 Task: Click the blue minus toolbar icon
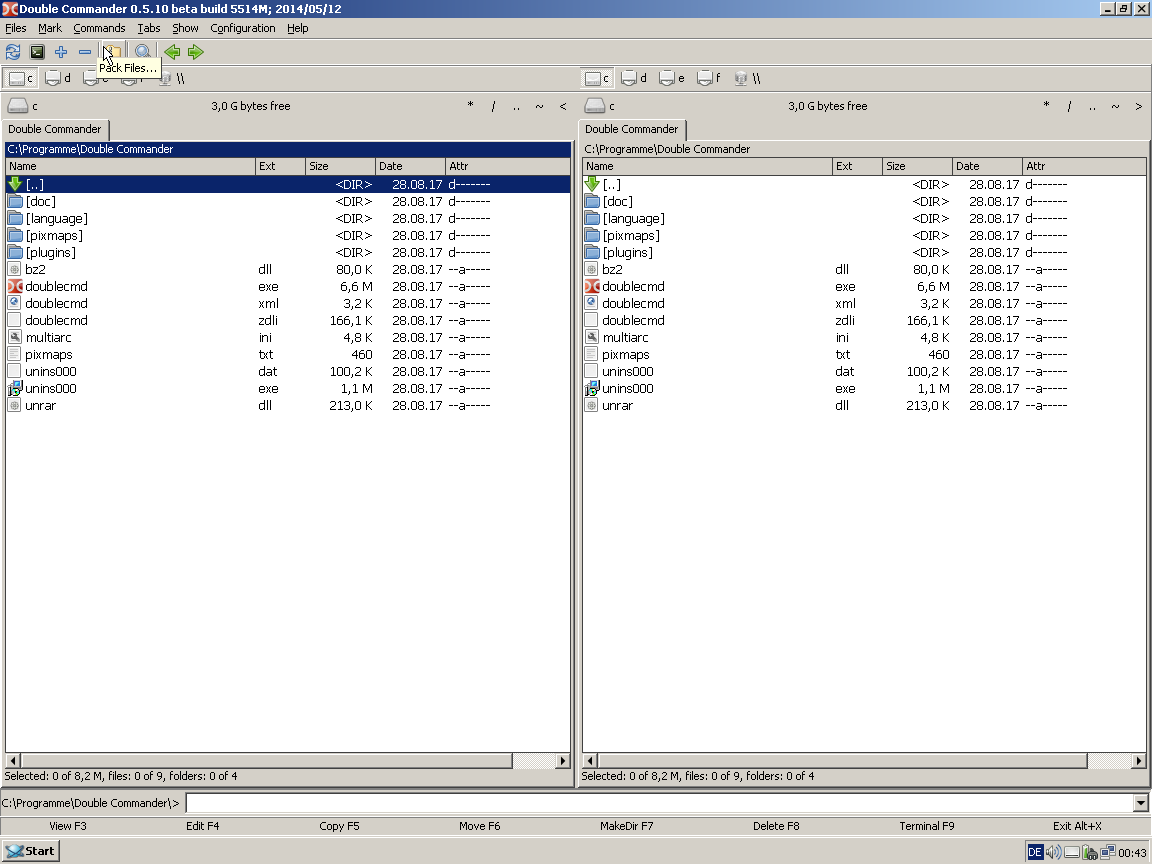(x=85, y=52)
